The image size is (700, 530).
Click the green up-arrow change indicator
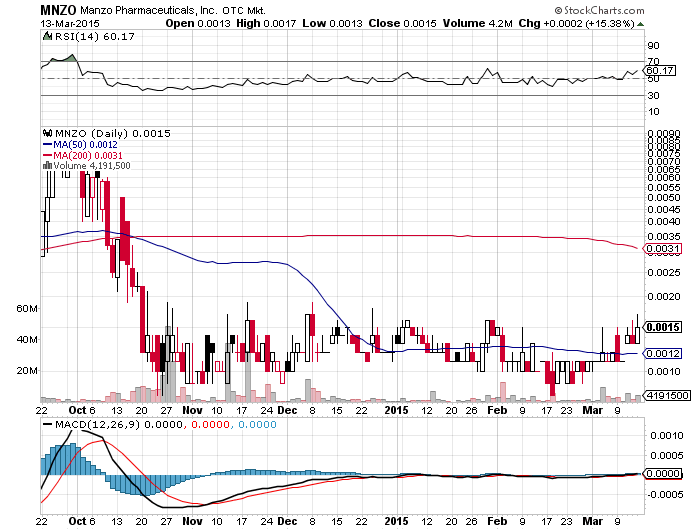click(641, 24)
